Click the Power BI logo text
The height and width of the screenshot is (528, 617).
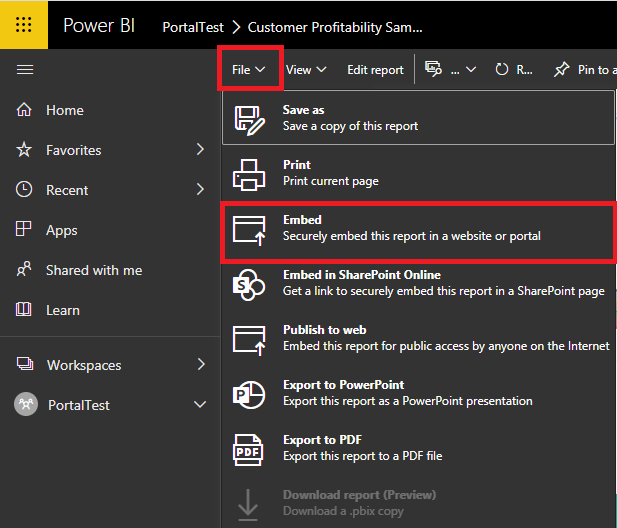click(99, 26)
